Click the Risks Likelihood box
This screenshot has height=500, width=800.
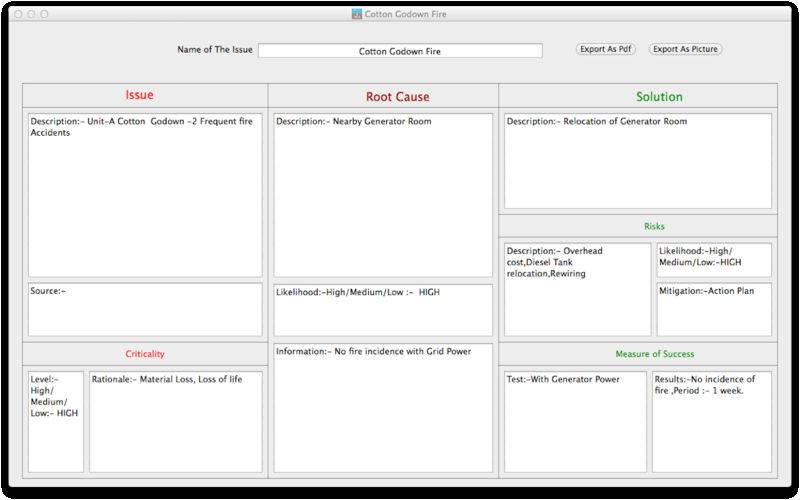[714, 260]
